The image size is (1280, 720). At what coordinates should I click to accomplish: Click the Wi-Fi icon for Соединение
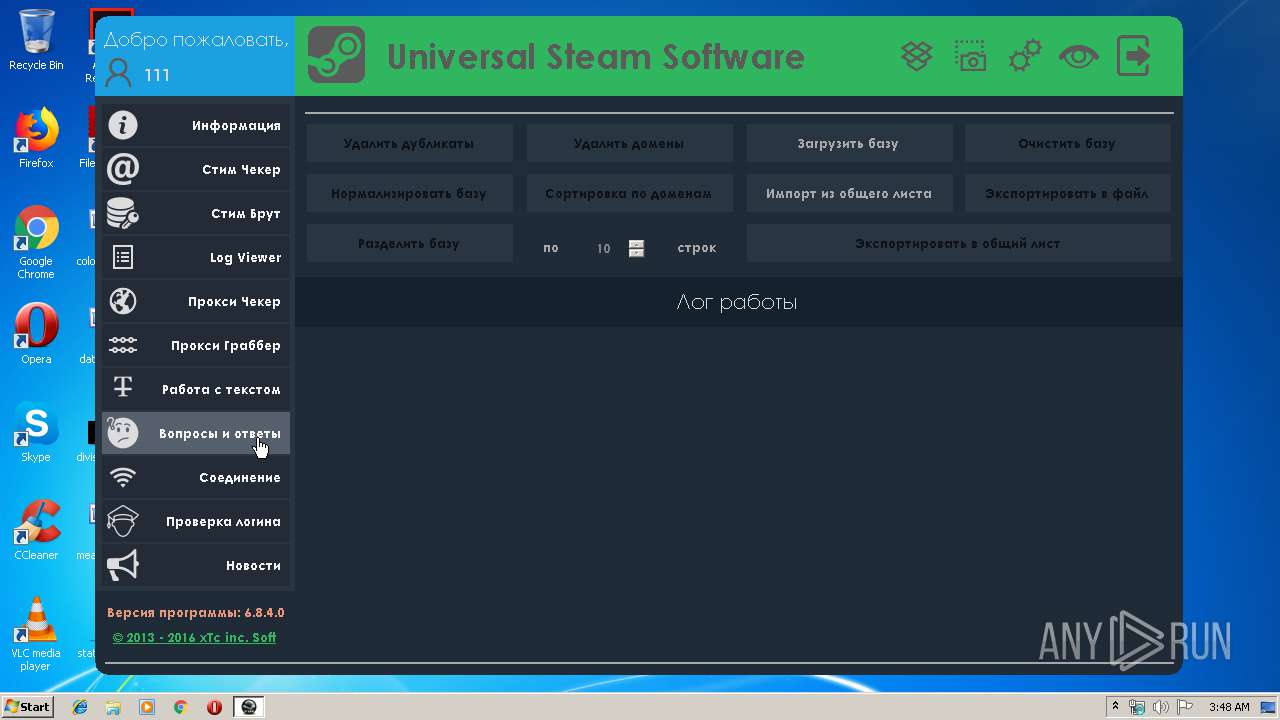(x=123, y=478)
